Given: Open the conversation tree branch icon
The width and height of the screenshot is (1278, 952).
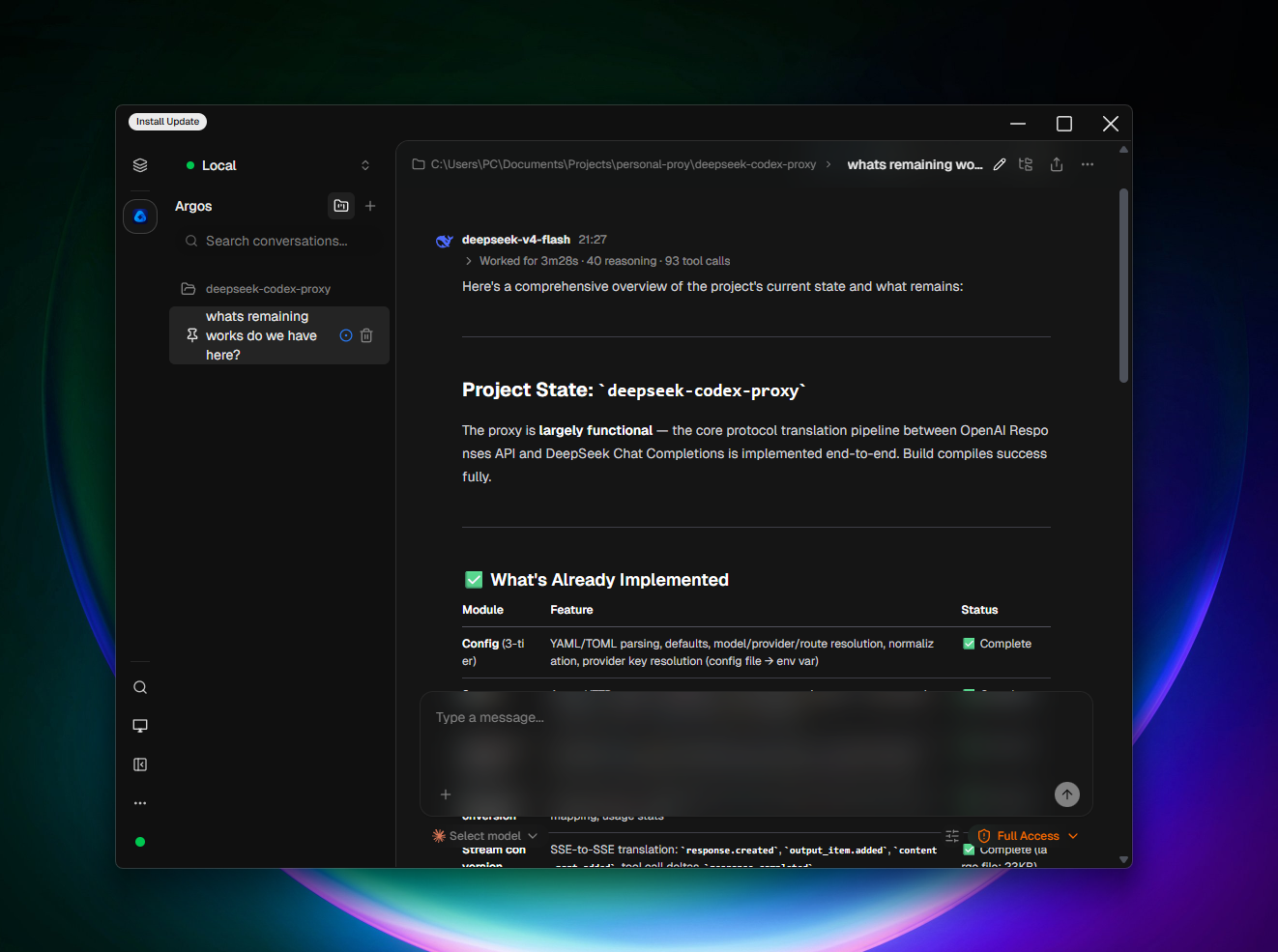Looking at the screenshot, I should (x=1026, y=164).
